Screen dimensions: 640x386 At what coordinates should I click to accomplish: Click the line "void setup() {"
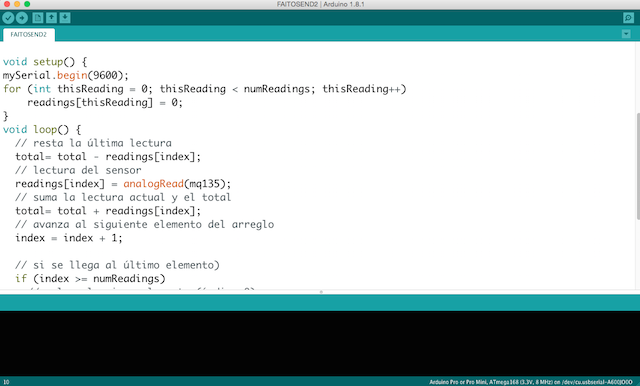pos(45,62)
